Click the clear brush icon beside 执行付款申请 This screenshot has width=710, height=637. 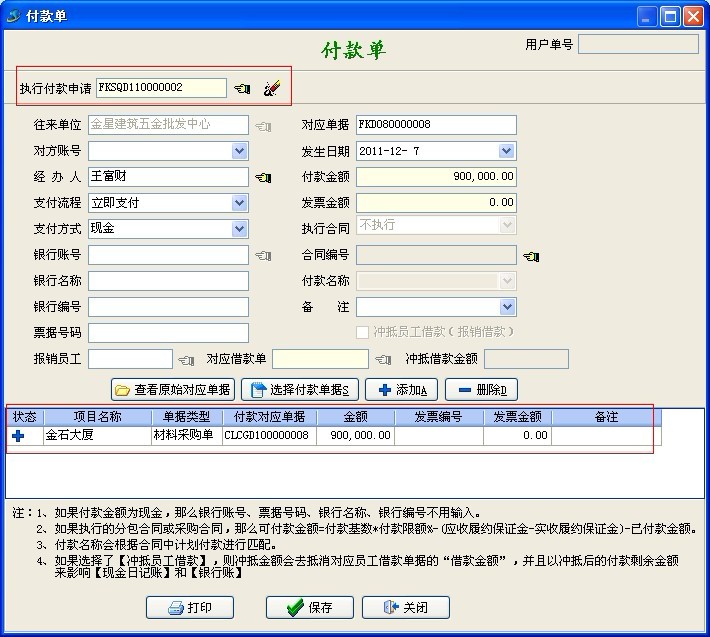pyautogui.click(x=271, y=89)
